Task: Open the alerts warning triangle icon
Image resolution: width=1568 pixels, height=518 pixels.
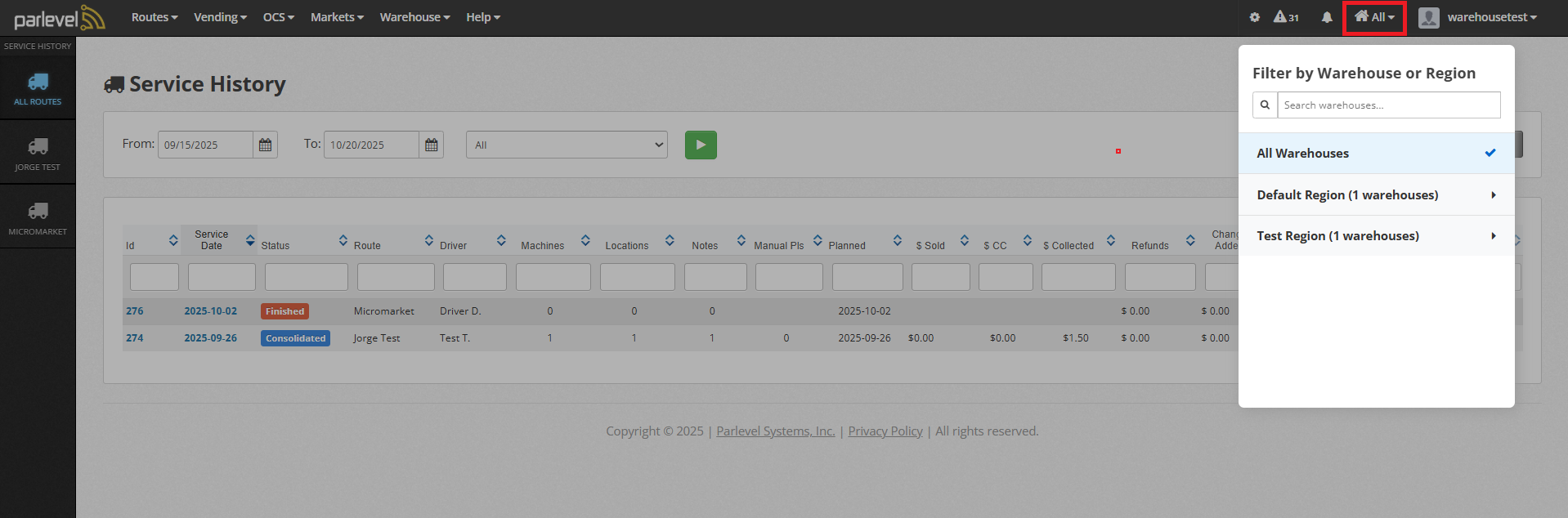Action: click(x=1285, y=17)
